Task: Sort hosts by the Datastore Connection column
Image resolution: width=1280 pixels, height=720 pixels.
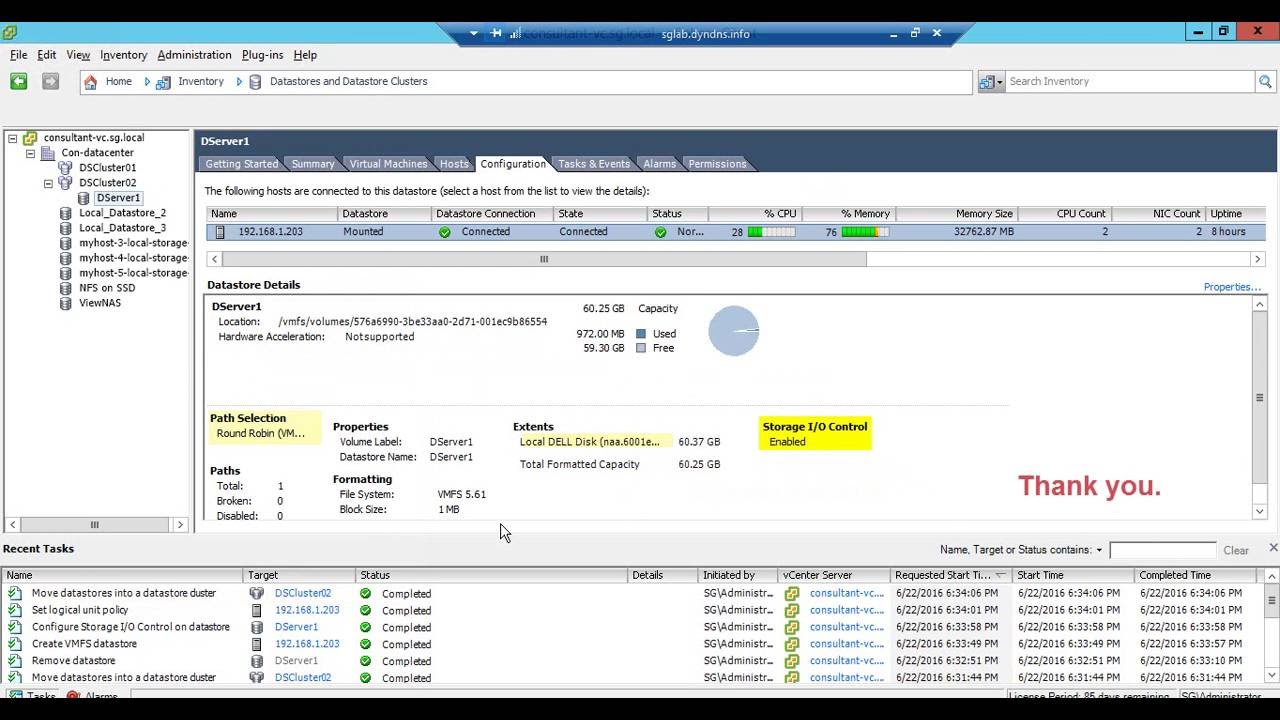Action: tap(491, 214)
